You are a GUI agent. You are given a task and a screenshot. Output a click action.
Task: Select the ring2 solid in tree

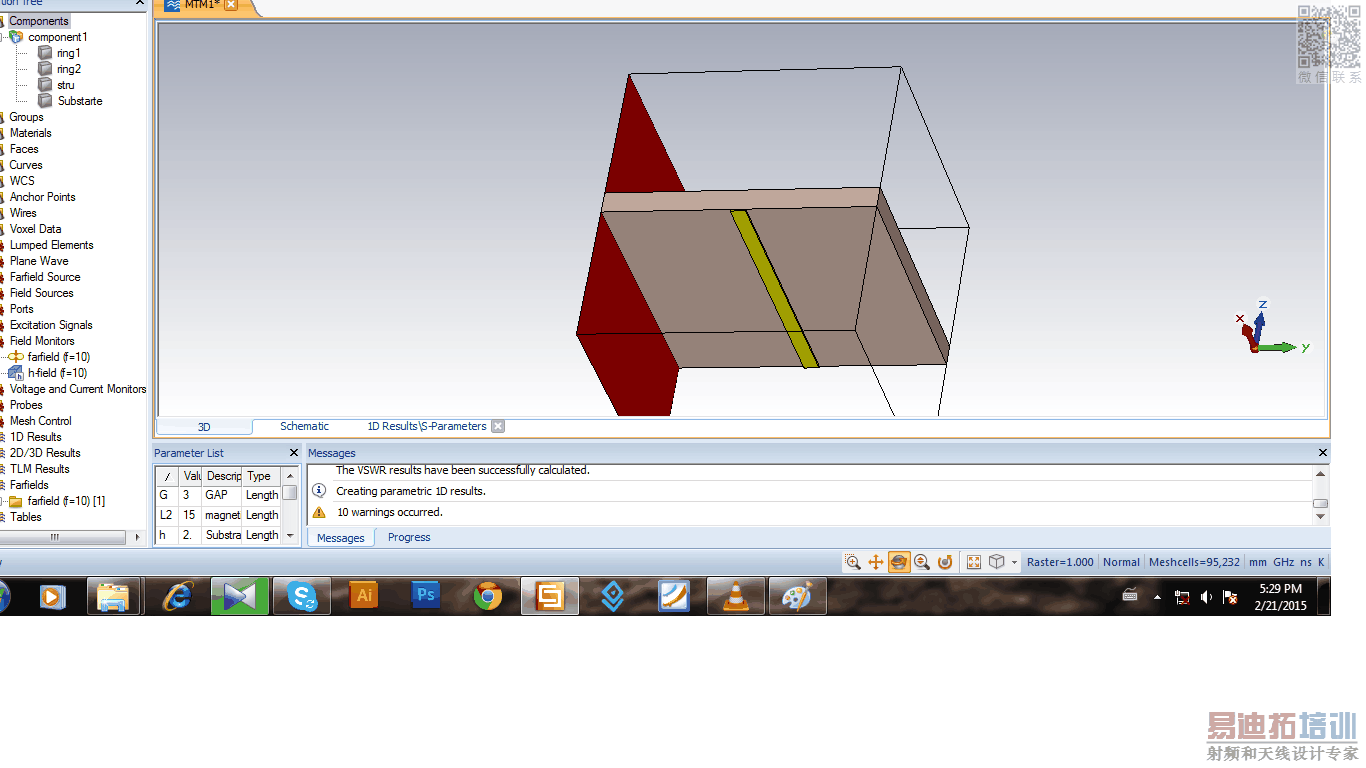tap(69, 69)
